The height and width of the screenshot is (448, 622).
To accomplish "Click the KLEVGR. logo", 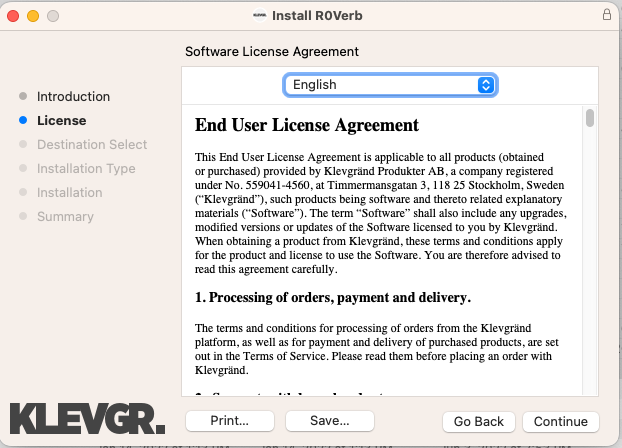I will click(87, 419).
